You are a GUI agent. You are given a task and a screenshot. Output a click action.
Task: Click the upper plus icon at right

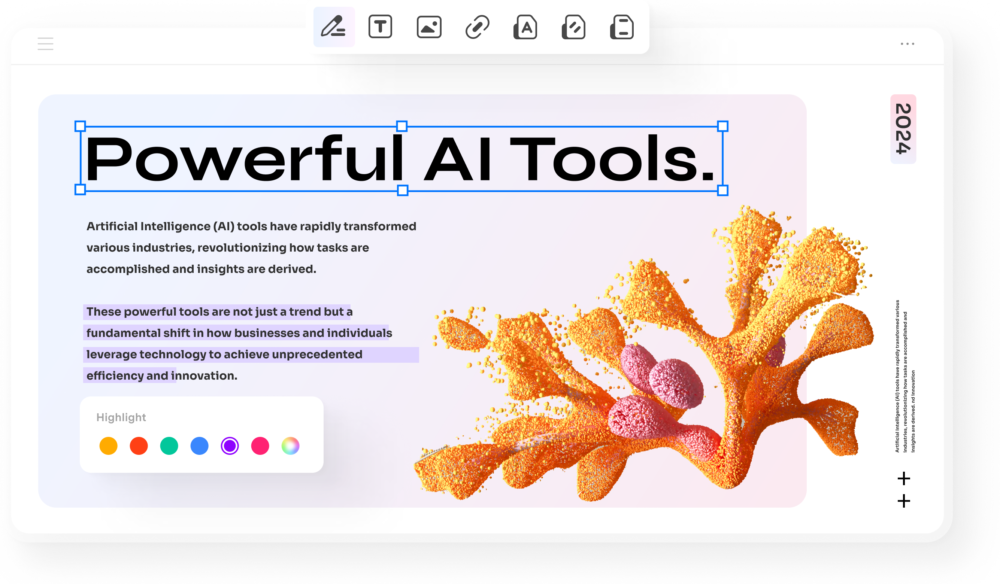click(904, 479)
